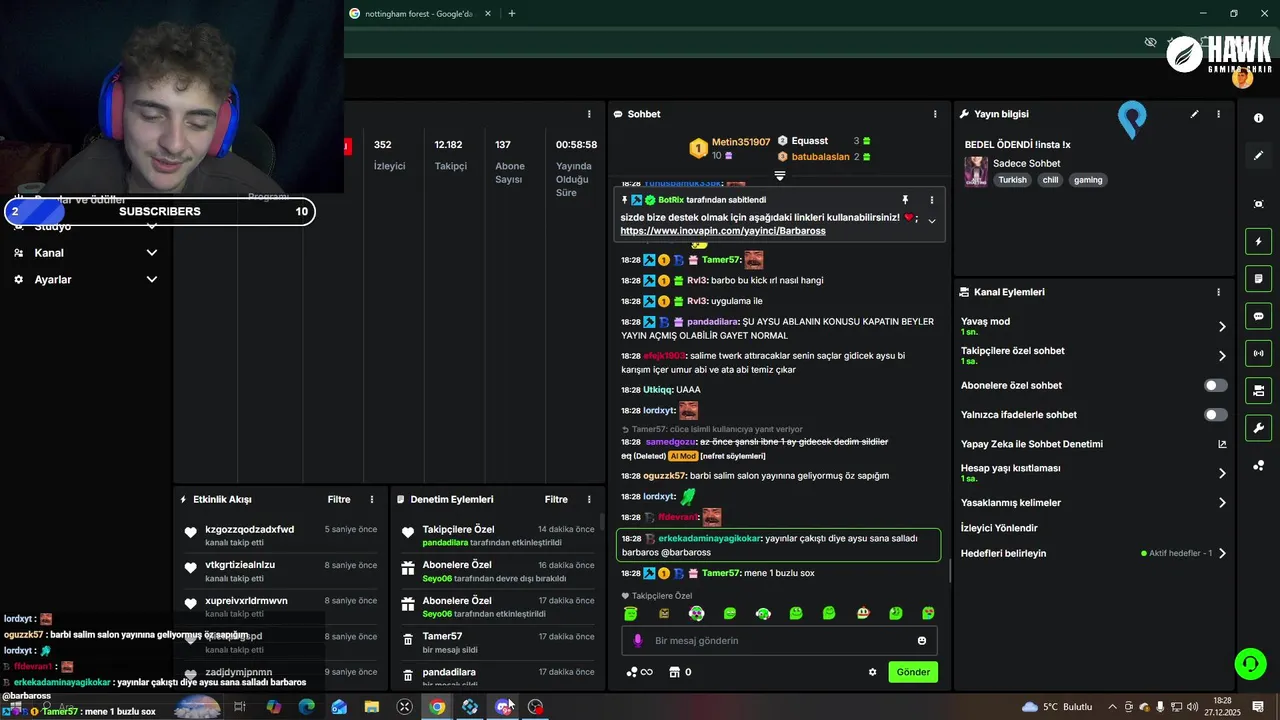The height and width of the screenshot is (720, 1280).
Task: Click the focus frame icon in right sidebar
Action: point(1258,204)
